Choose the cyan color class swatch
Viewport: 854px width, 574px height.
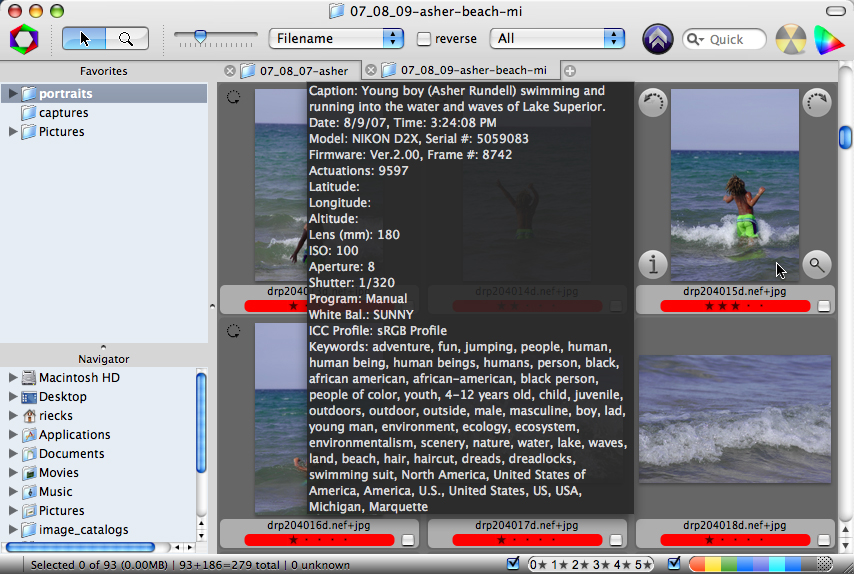[x=777, y=564]
